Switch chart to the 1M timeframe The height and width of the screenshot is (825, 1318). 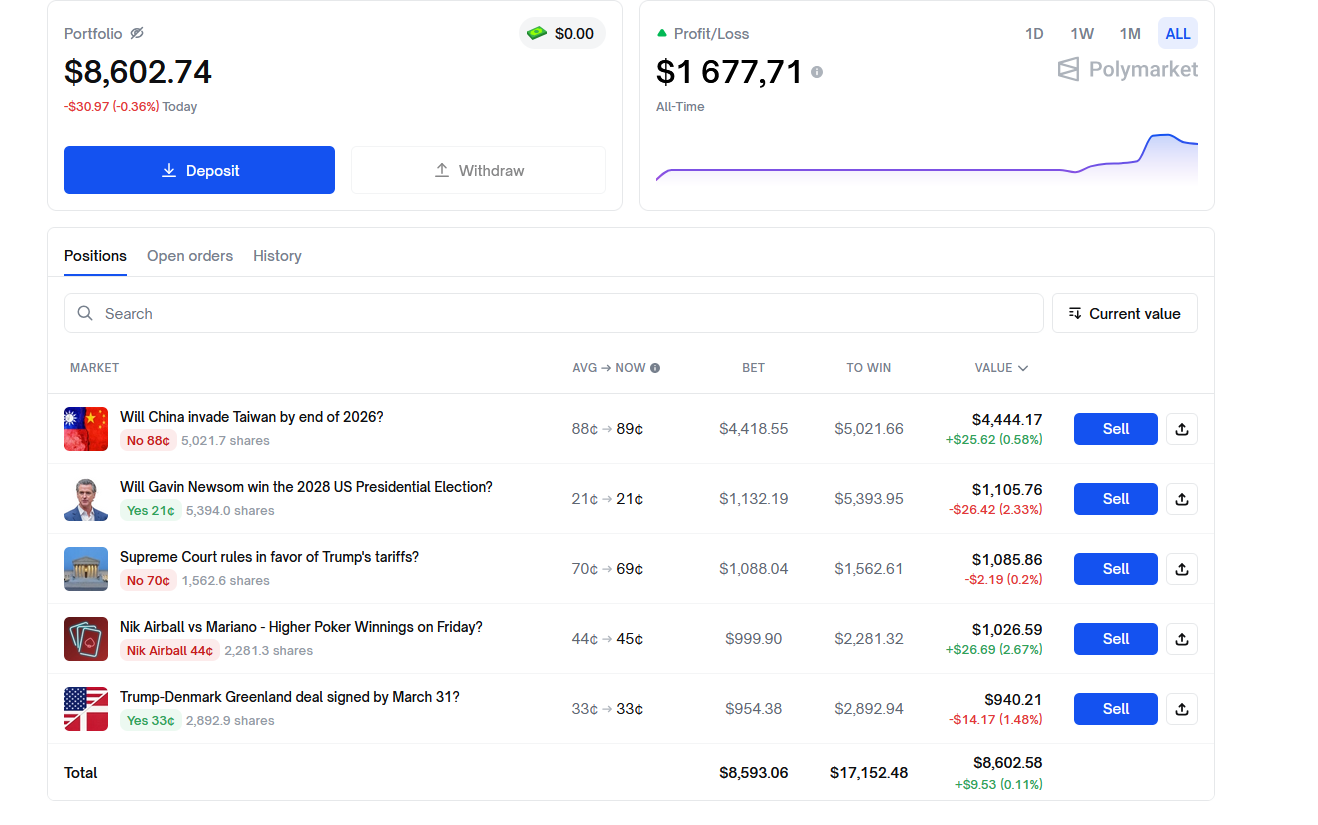pos(1130,34)
